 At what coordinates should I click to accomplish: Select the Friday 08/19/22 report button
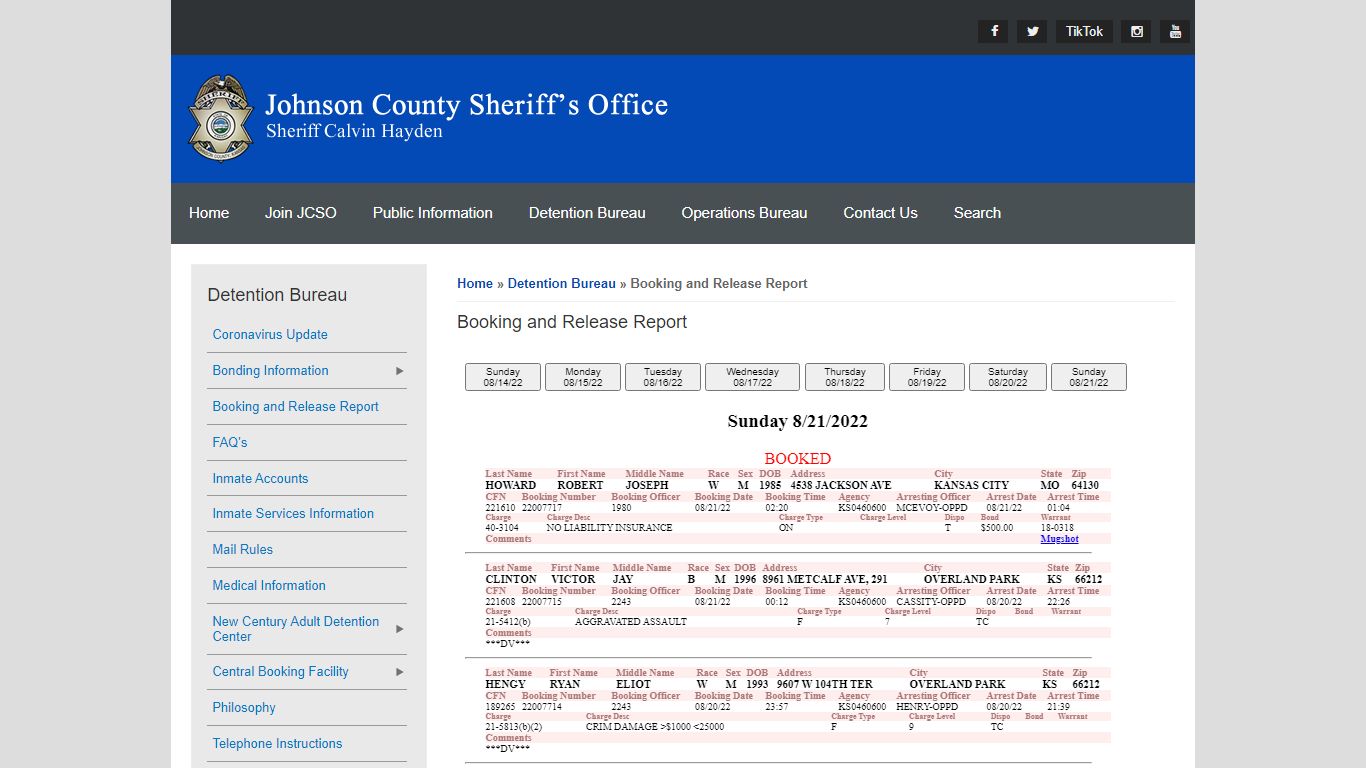tap(927, 377)
